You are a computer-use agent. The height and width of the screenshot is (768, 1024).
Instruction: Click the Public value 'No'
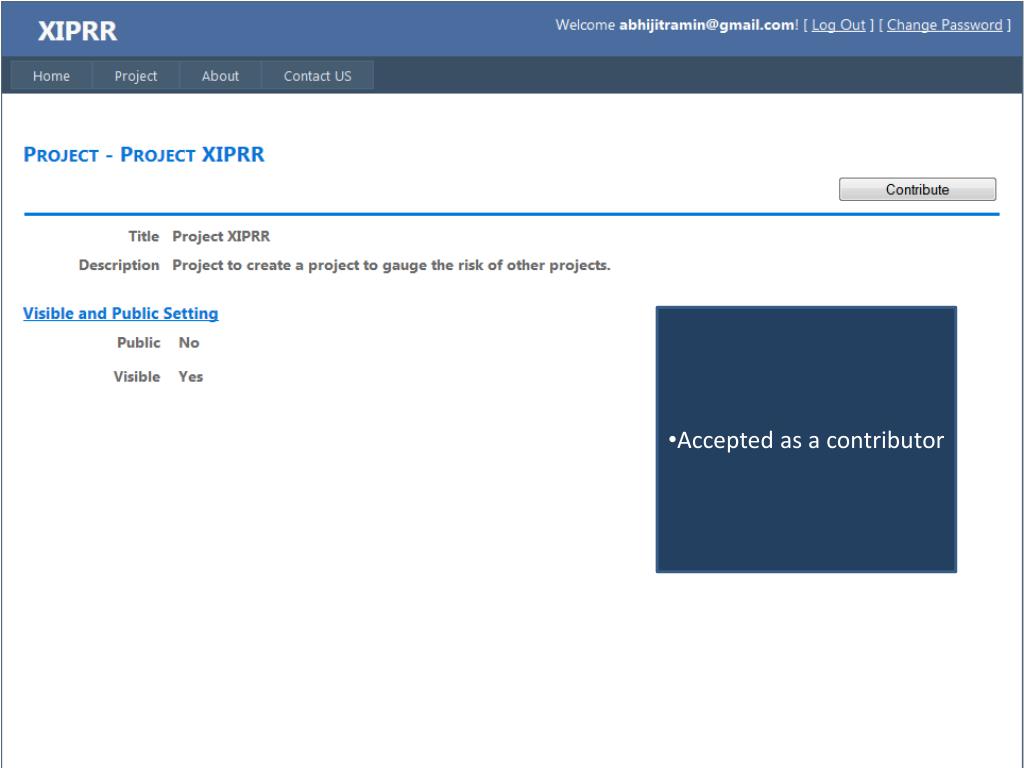click(189, 343)
